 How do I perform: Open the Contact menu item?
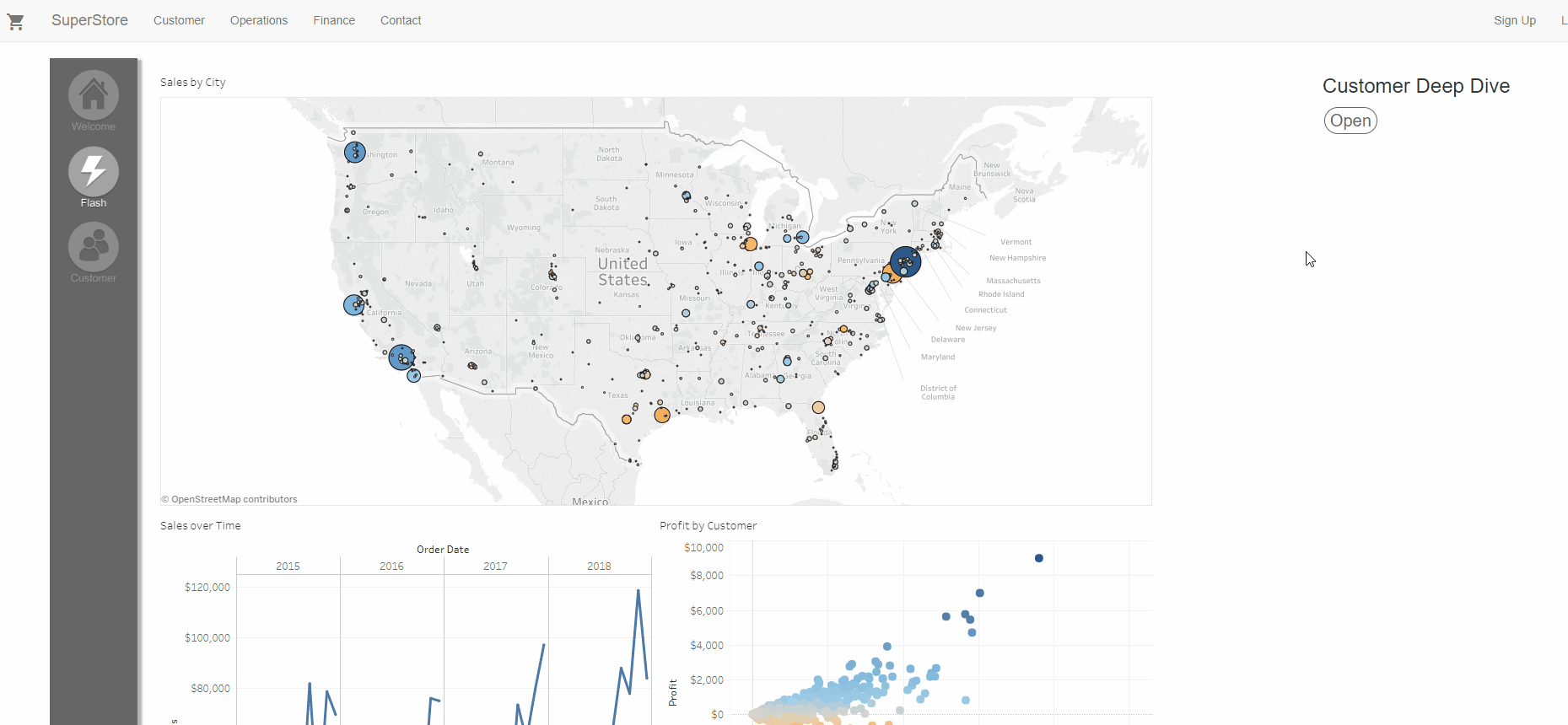(x=401, y=20)
